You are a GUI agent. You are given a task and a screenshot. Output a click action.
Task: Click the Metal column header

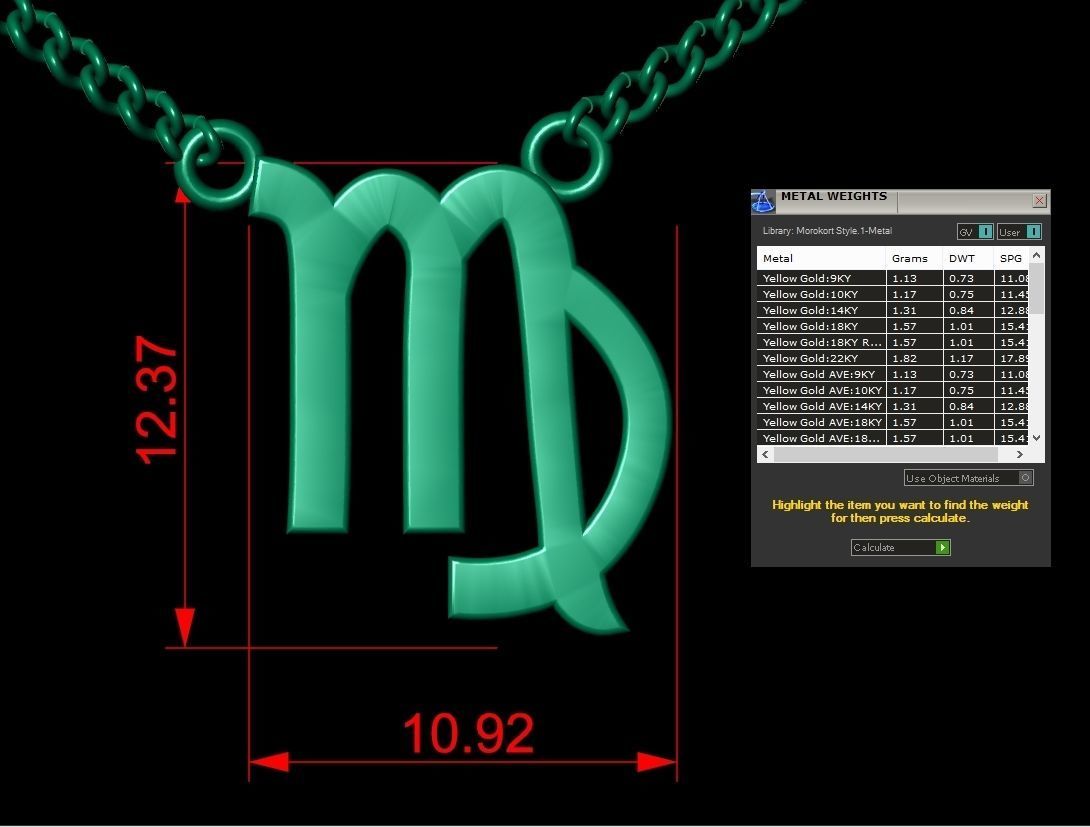(821, 258)
